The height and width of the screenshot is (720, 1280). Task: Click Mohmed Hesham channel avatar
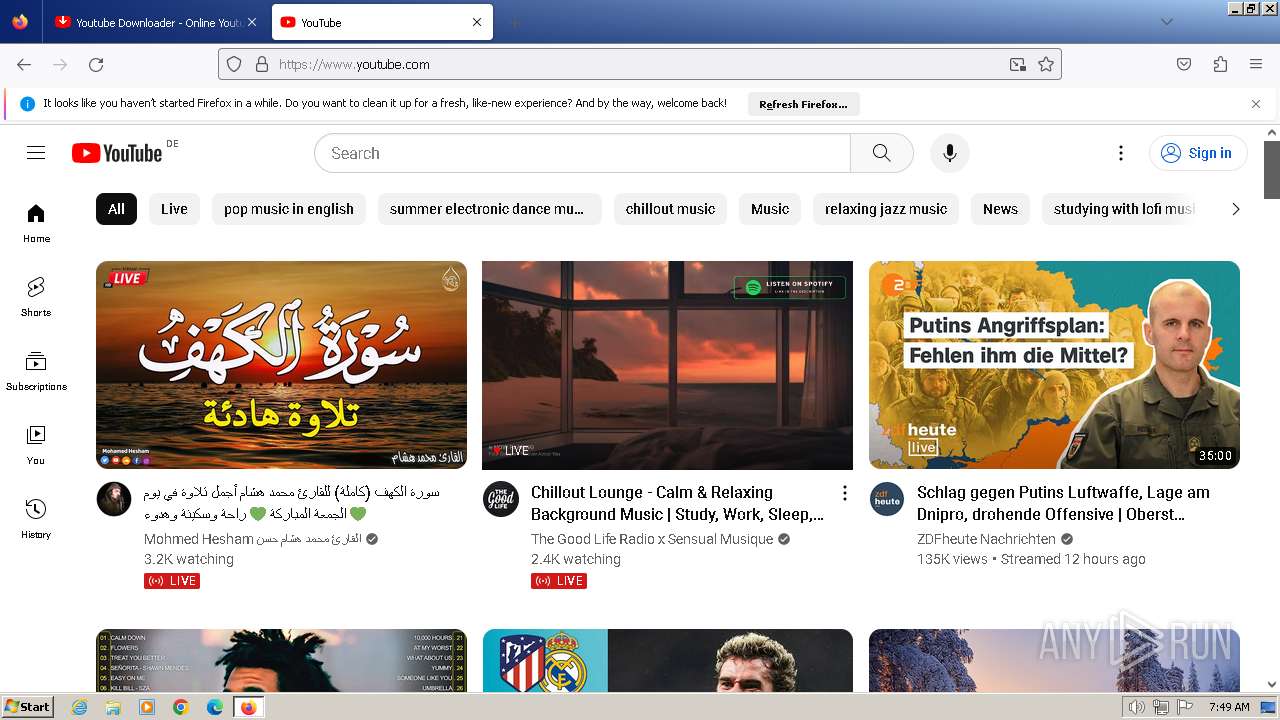coord(114,499)
